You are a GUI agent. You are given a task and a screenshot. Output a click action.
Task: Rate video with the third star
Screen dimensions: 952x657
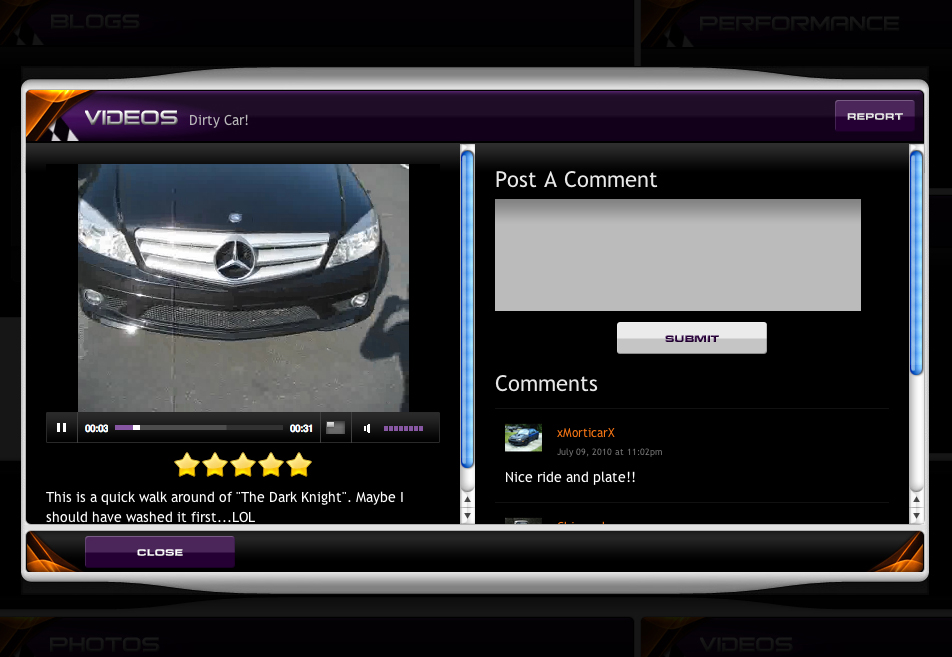pos(243,465)
